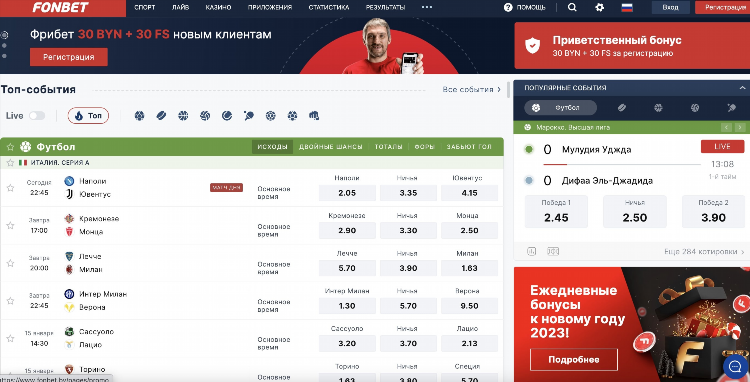Star the Лечче – Милан match
This screenshot has width=750, height=382.
tap(10, 263)
